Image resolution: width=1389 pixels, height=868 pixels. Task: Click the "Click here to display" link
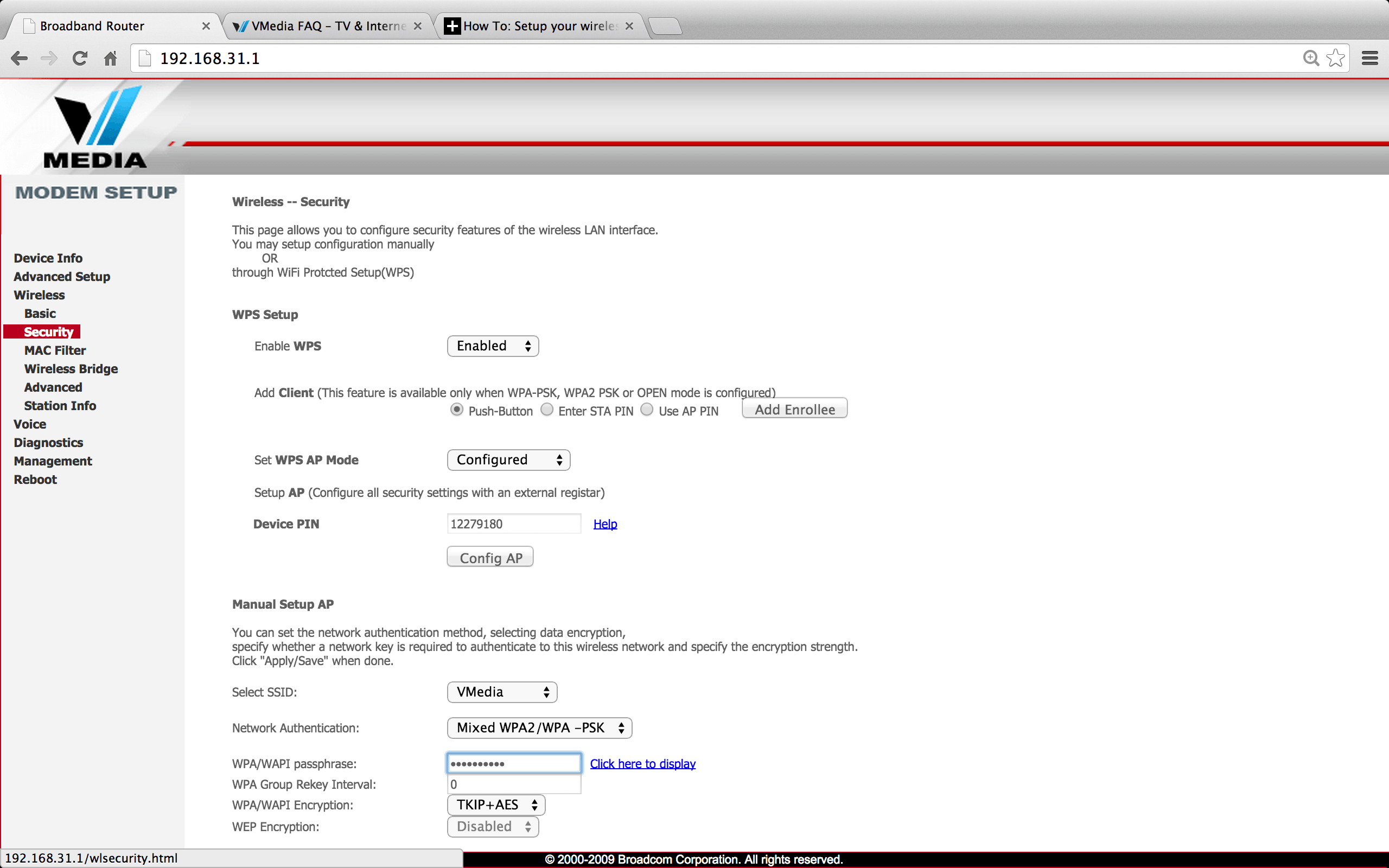click(642, 763)
